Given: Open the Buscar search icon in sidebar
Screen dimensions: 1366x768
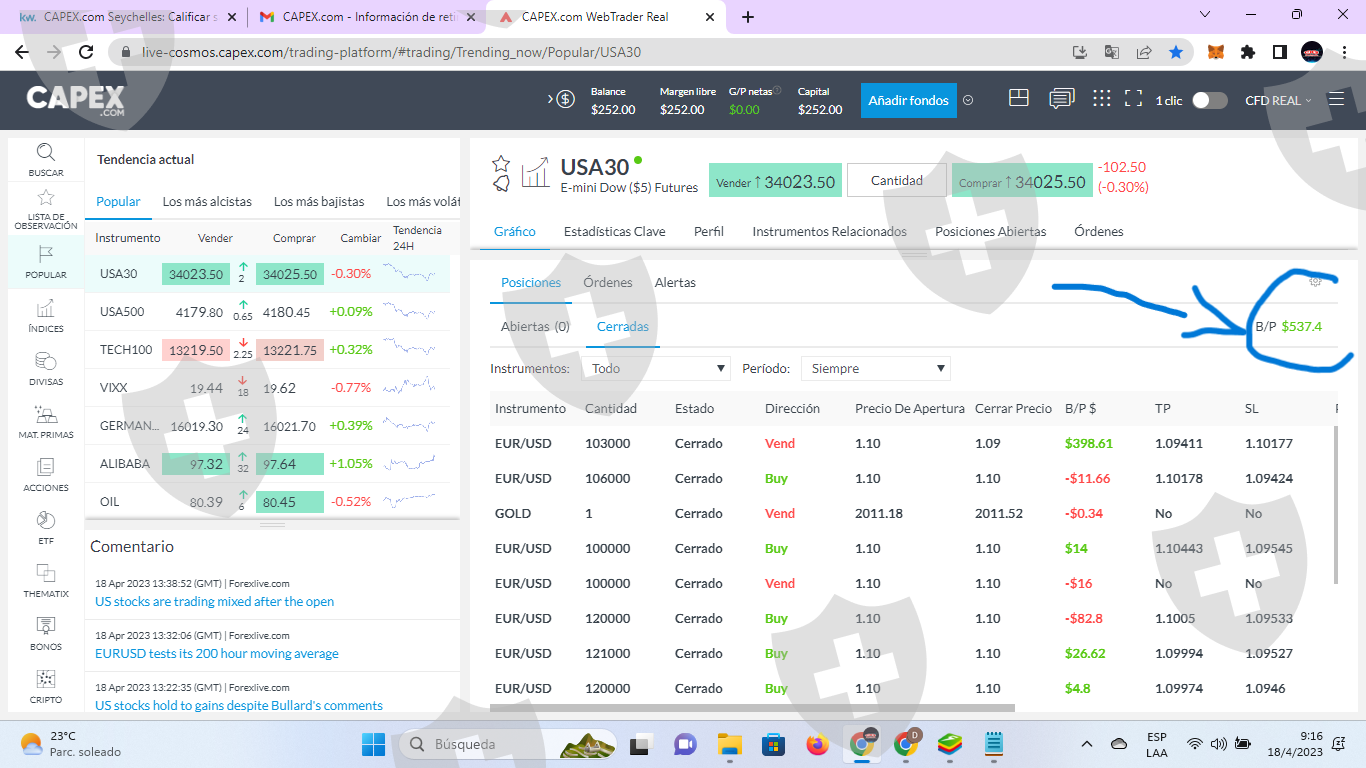Looking at the screenshot, I should point(46,153).
